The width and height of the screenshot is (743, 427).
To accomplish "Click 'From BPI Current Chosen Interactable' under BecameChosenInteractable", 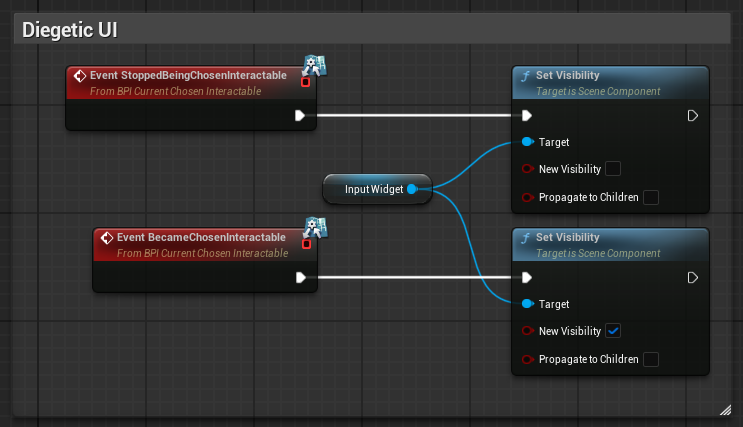I will pos(202,253).
